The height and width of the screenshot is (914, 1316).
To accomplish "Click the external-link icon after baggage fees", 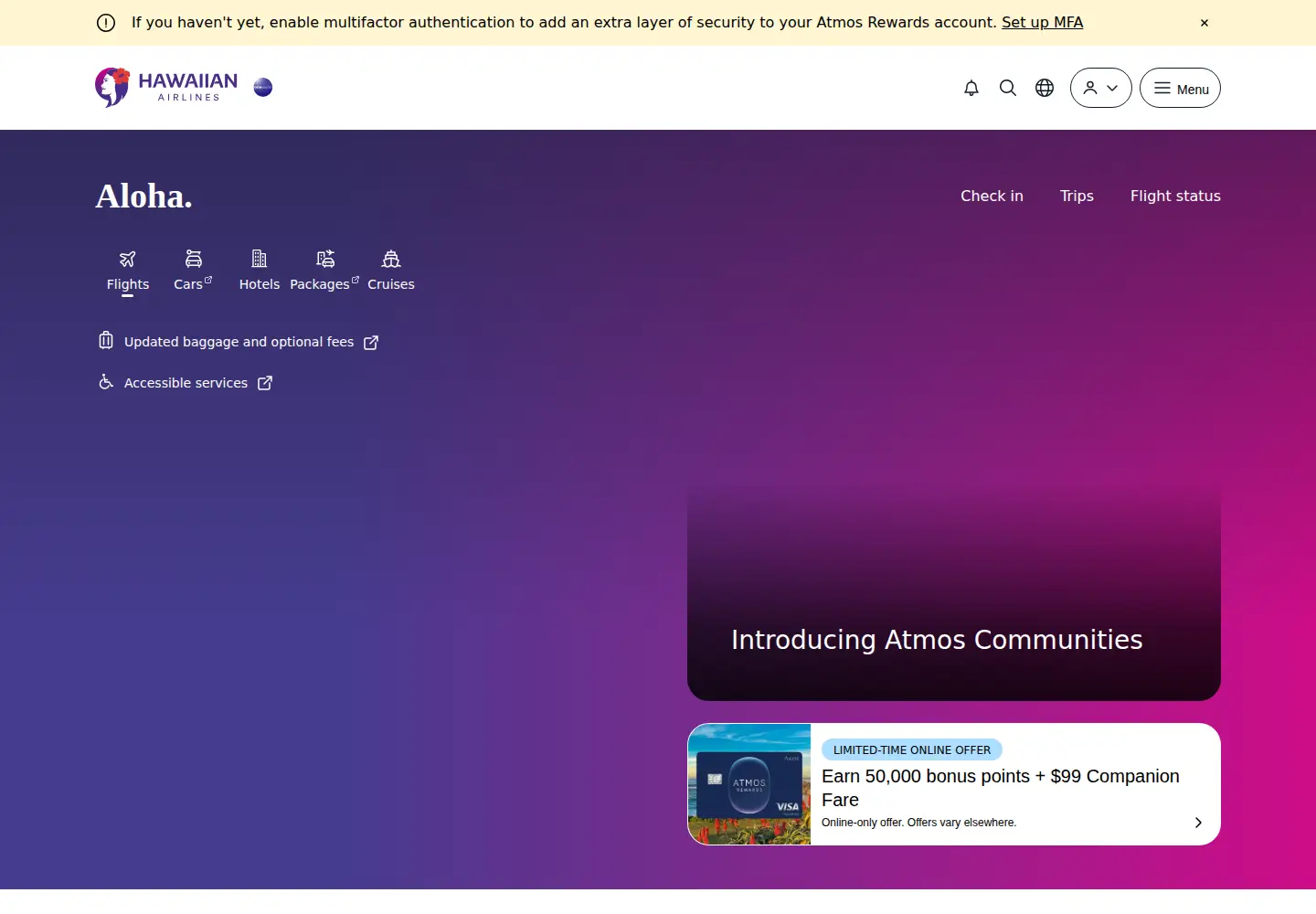I will 371,343.
